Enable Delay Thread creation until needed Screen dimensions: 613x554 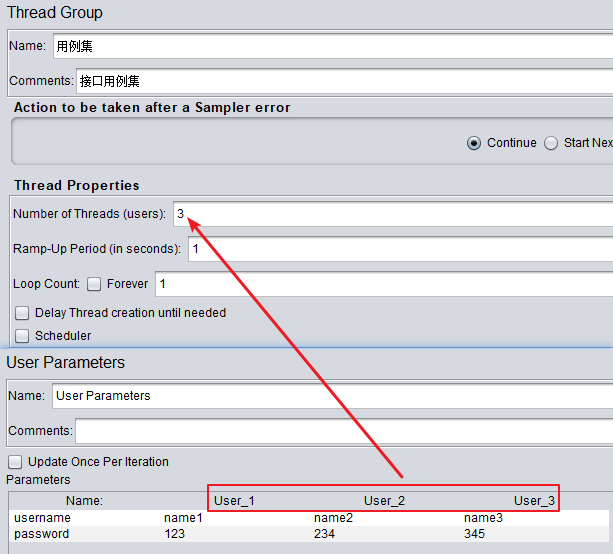click(22, 313)
